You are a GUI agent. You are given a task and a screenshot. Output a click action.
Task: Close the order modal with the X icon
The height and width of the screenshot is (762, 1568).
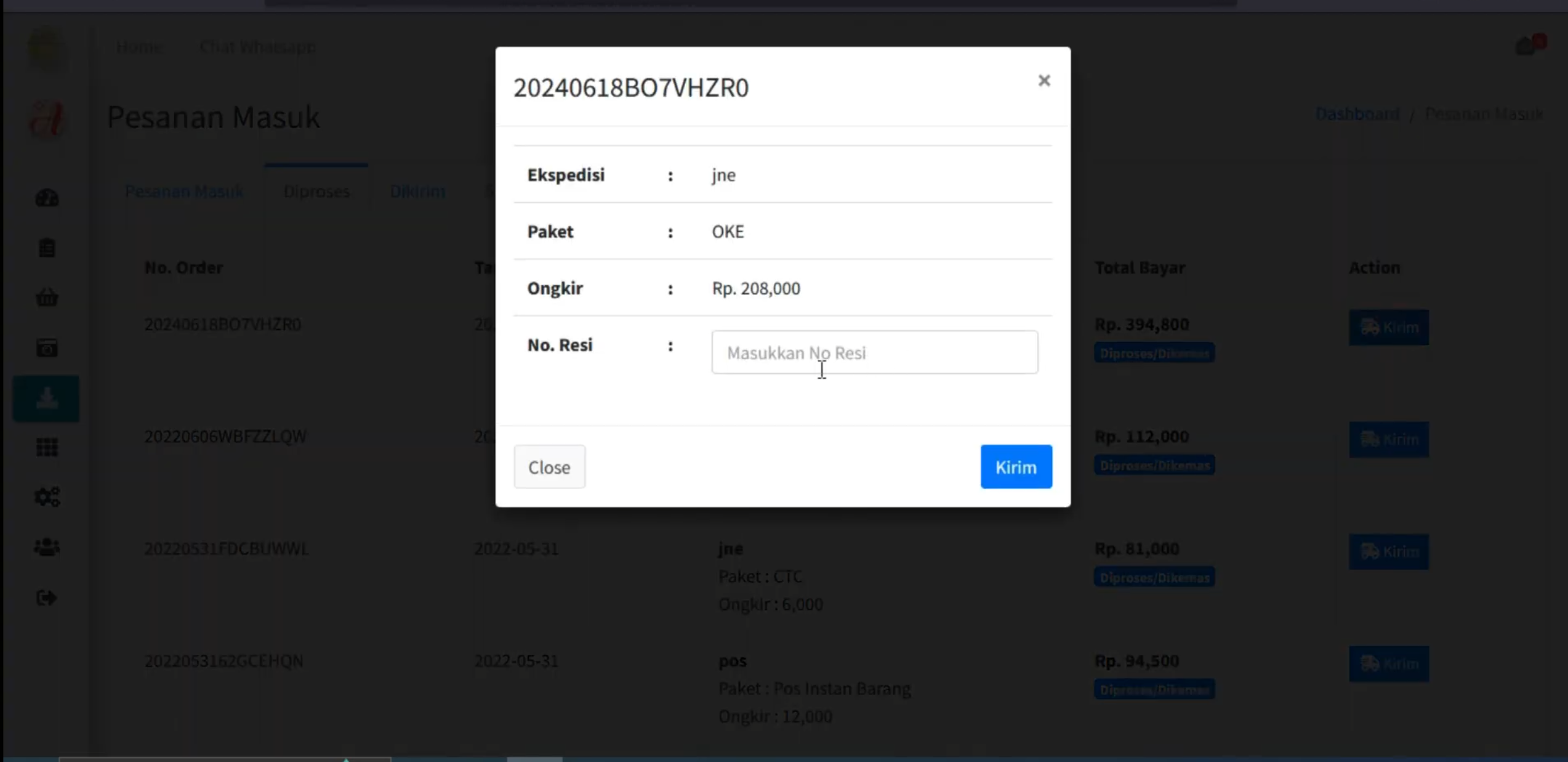[x=1043, y=81]
